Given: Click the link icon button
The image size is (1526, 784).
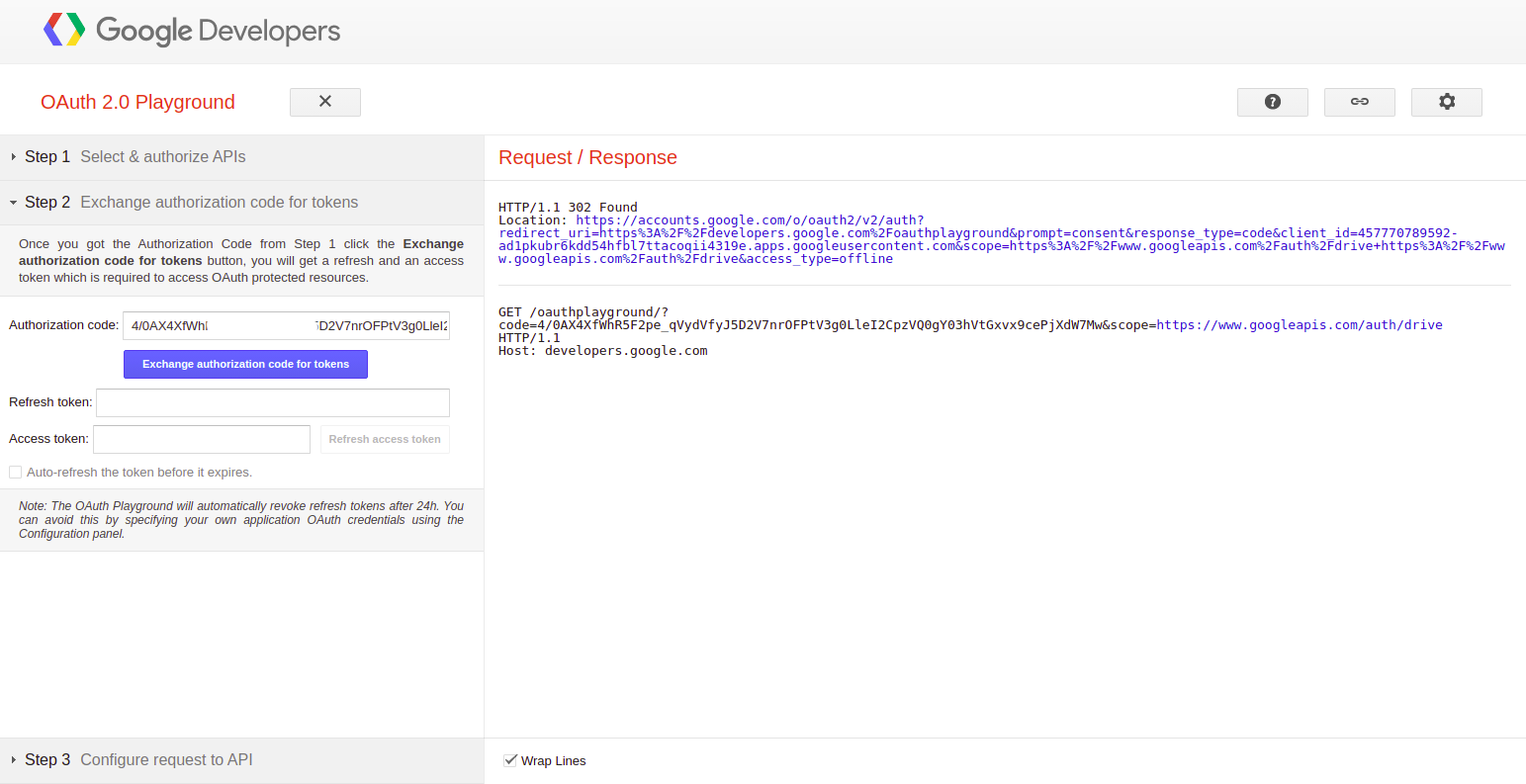Looking at the screenshot, I should click(x=1360, y=102).
